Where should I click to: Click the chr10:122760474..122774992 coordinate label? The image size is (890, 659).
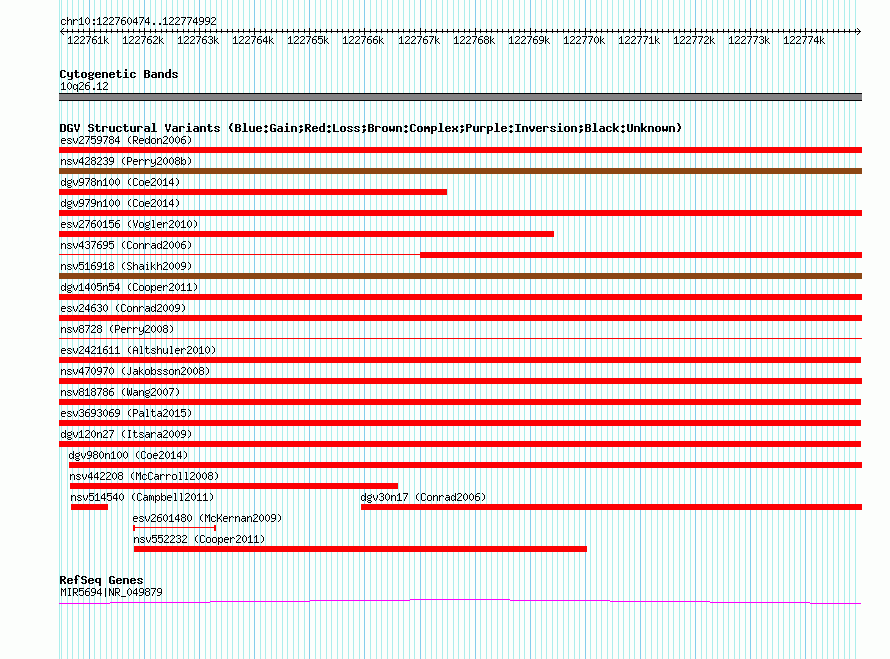(x=138, y=21)
